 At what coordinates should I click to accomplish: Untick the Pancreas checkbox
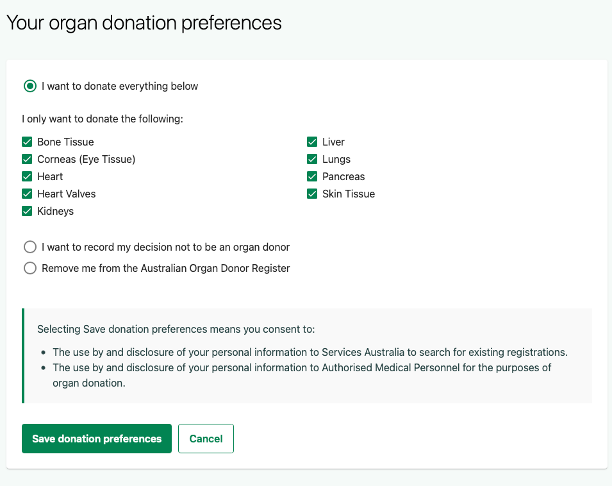tap(312, 177)
